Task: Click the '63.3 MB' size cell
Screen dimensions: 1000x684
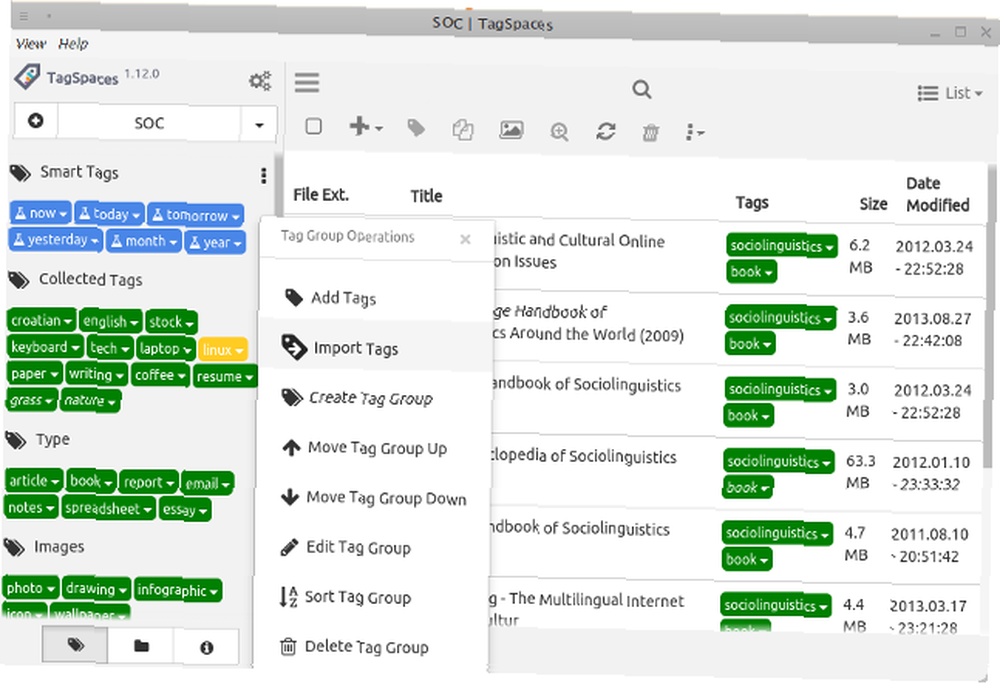Action: click(860, 472)
